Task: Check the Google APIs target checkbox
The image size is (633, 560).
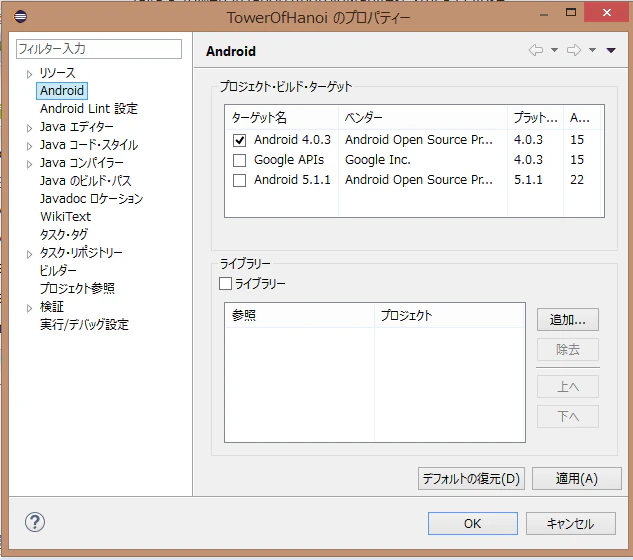Action: 239,160
